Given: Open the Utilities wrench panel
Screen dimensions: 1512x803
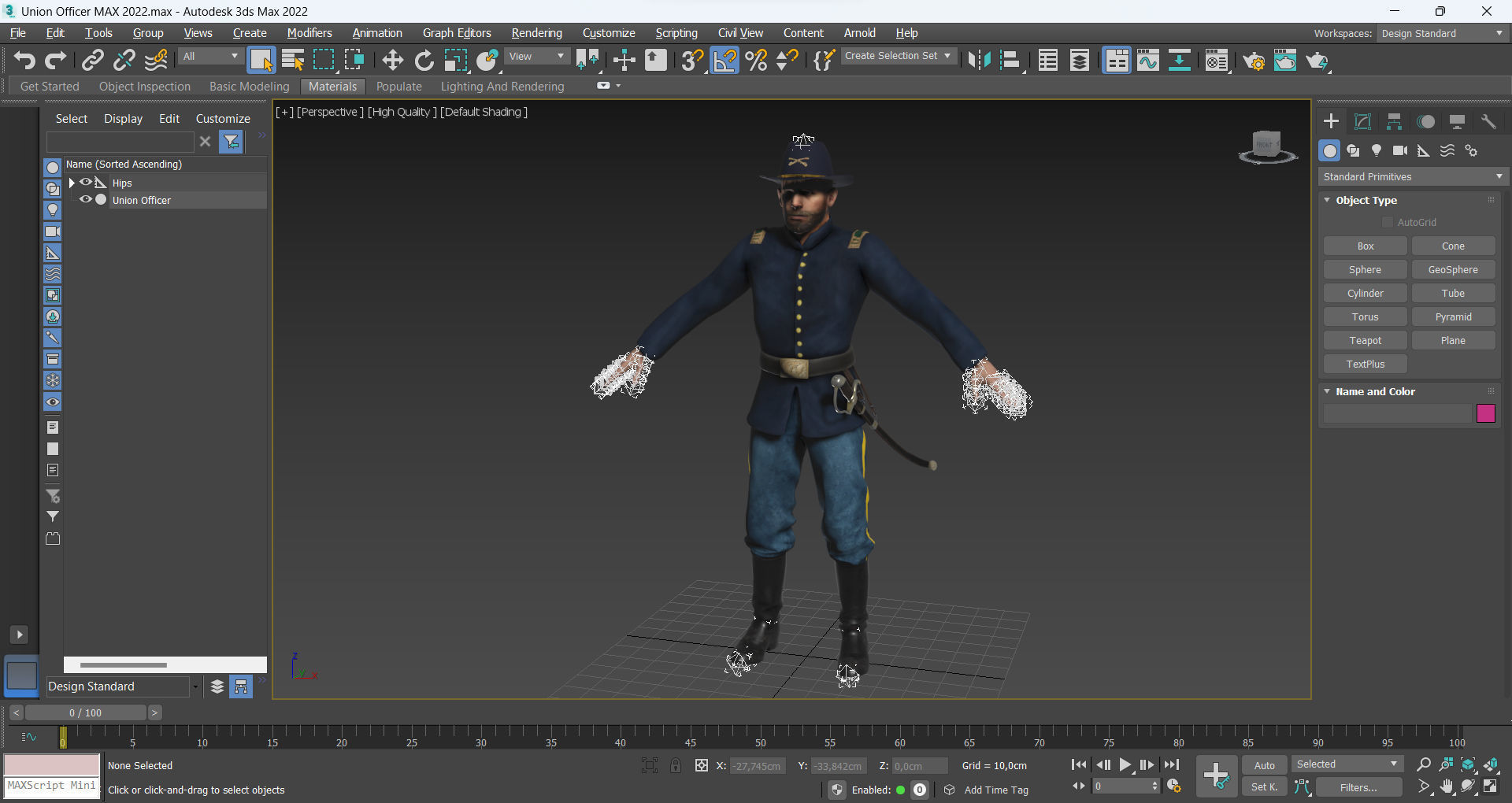Looking at the screenshot, I should pyautogui.click(x=1488, y=121).
